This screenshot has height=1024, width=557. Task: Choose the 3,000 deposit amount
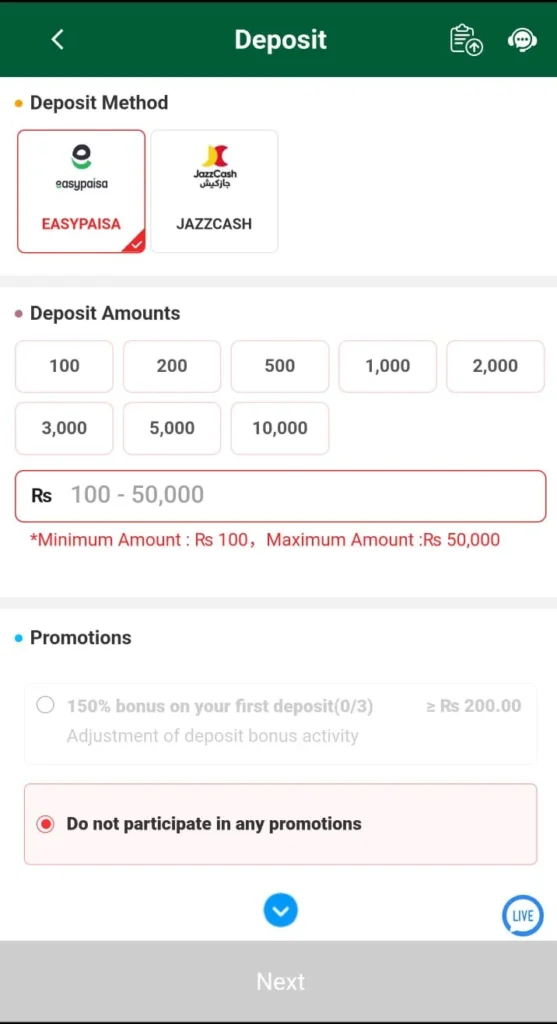(x=64, y=428)
